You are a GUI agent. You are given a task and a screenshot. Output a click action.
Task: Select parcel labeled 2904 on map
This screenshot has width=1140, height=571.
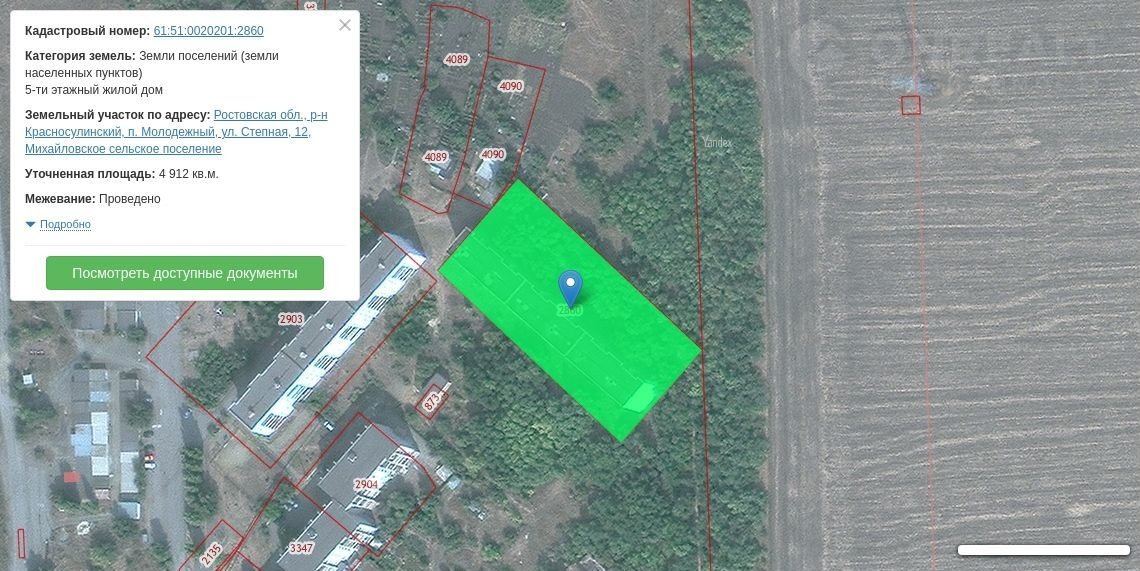pyautogui.click(x=366, y=485)
